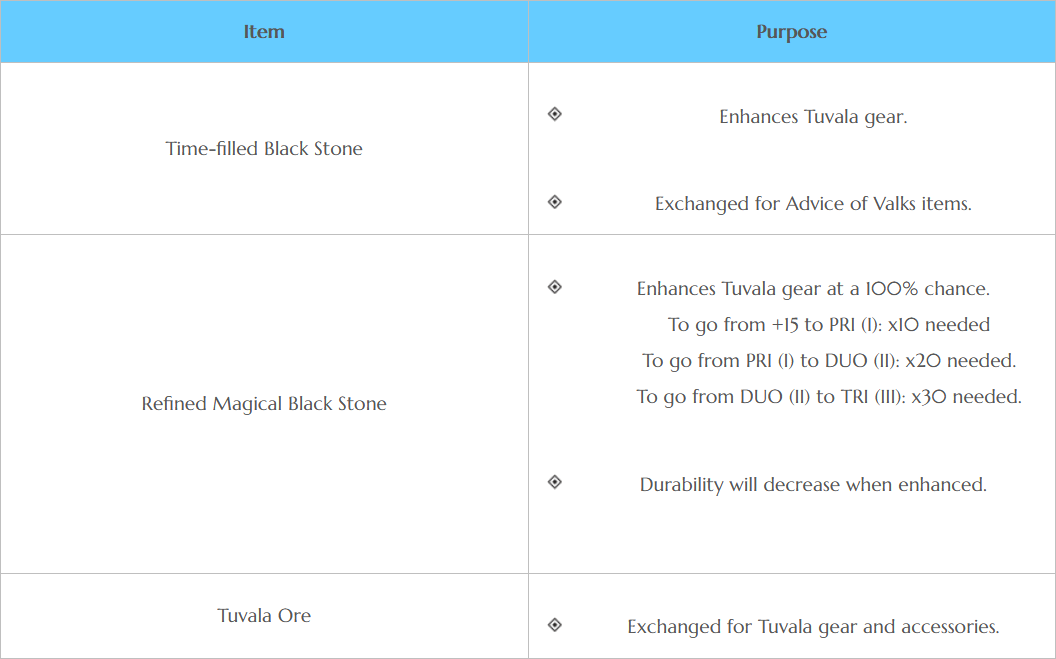Select the "Refined Magical Black Stone" item name
Screen dimensions: 1056x659
tap(264, 404)
